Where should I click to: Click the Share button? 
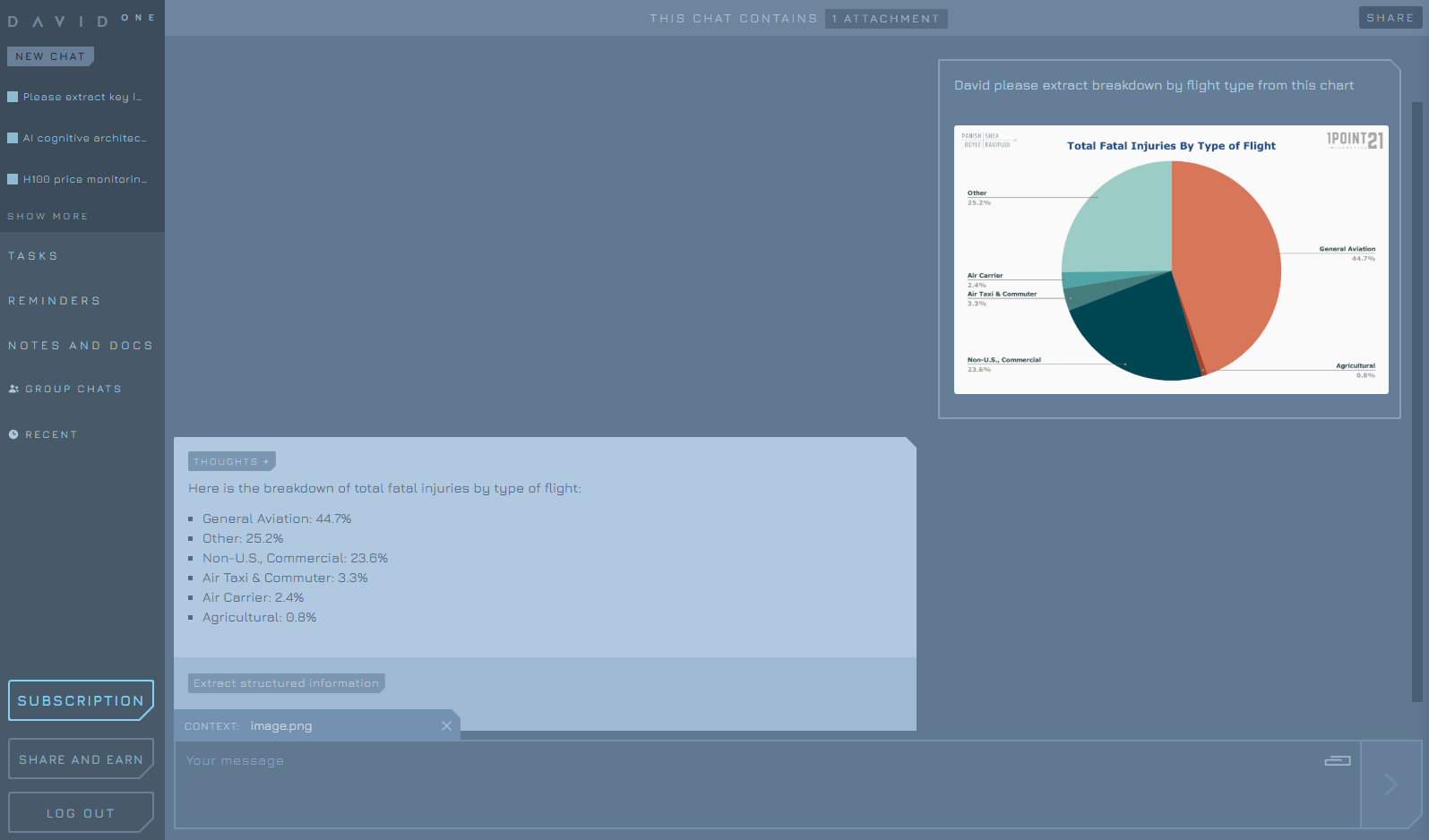pos(1390,18)
